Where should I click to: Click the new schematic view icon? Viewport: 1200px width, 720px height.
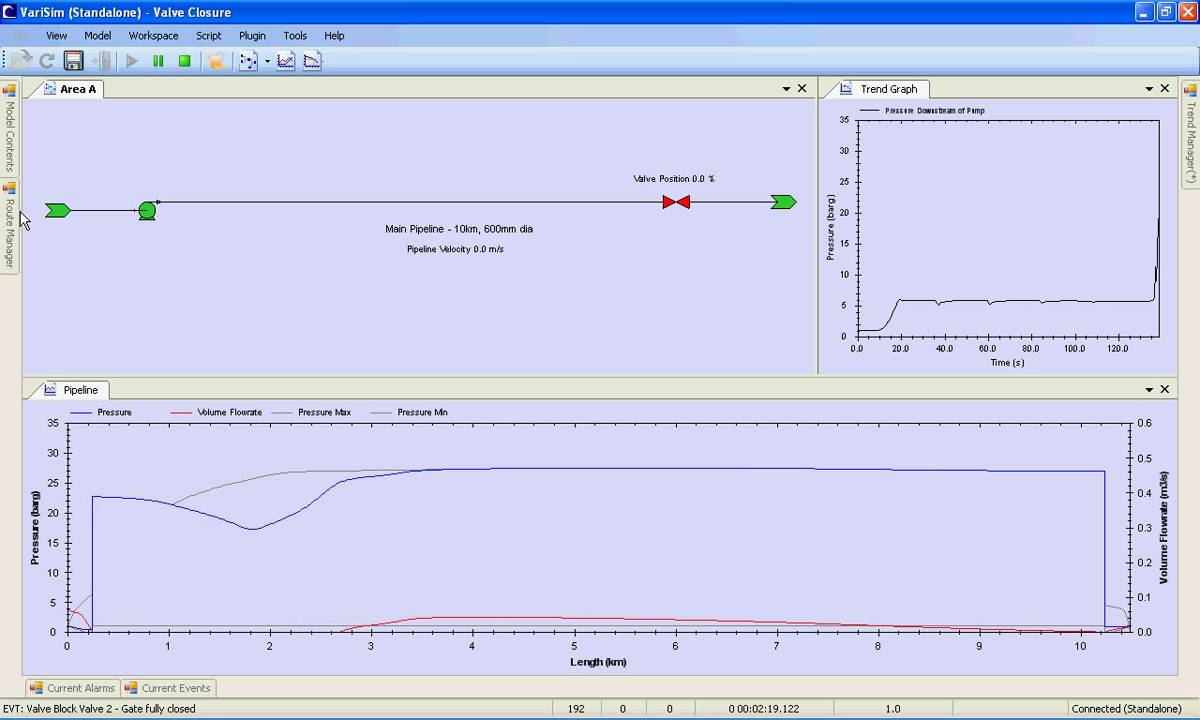[248, 61]
